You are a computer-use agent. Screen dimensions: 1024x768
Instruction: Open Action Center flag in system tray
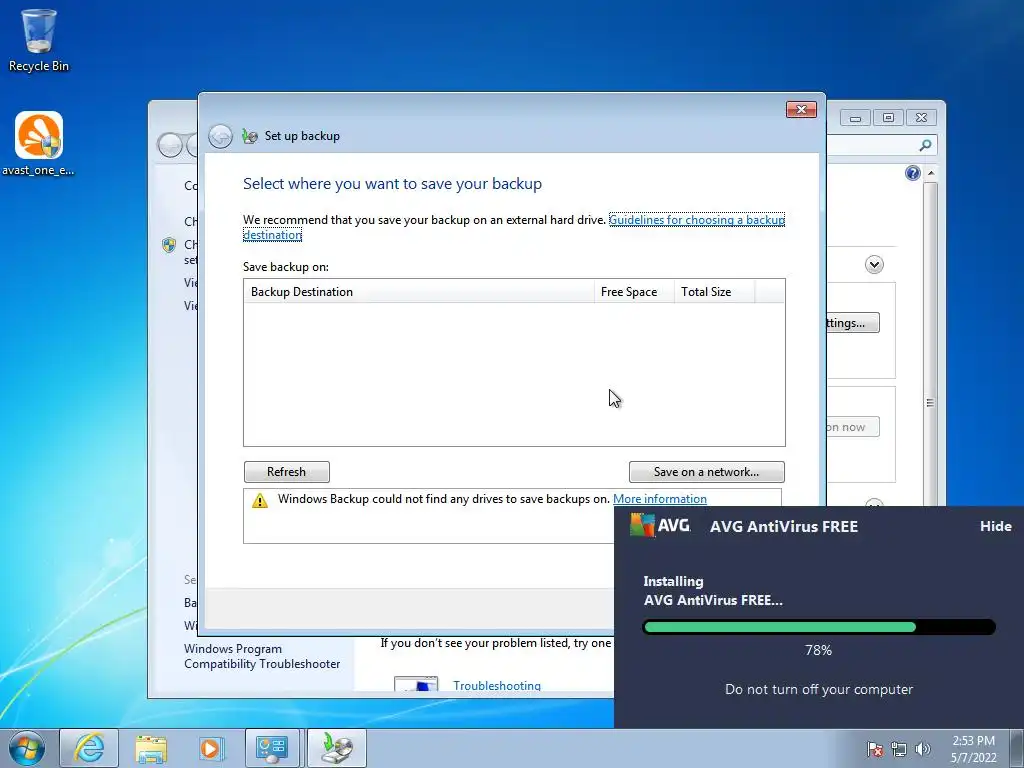[874, 749]
